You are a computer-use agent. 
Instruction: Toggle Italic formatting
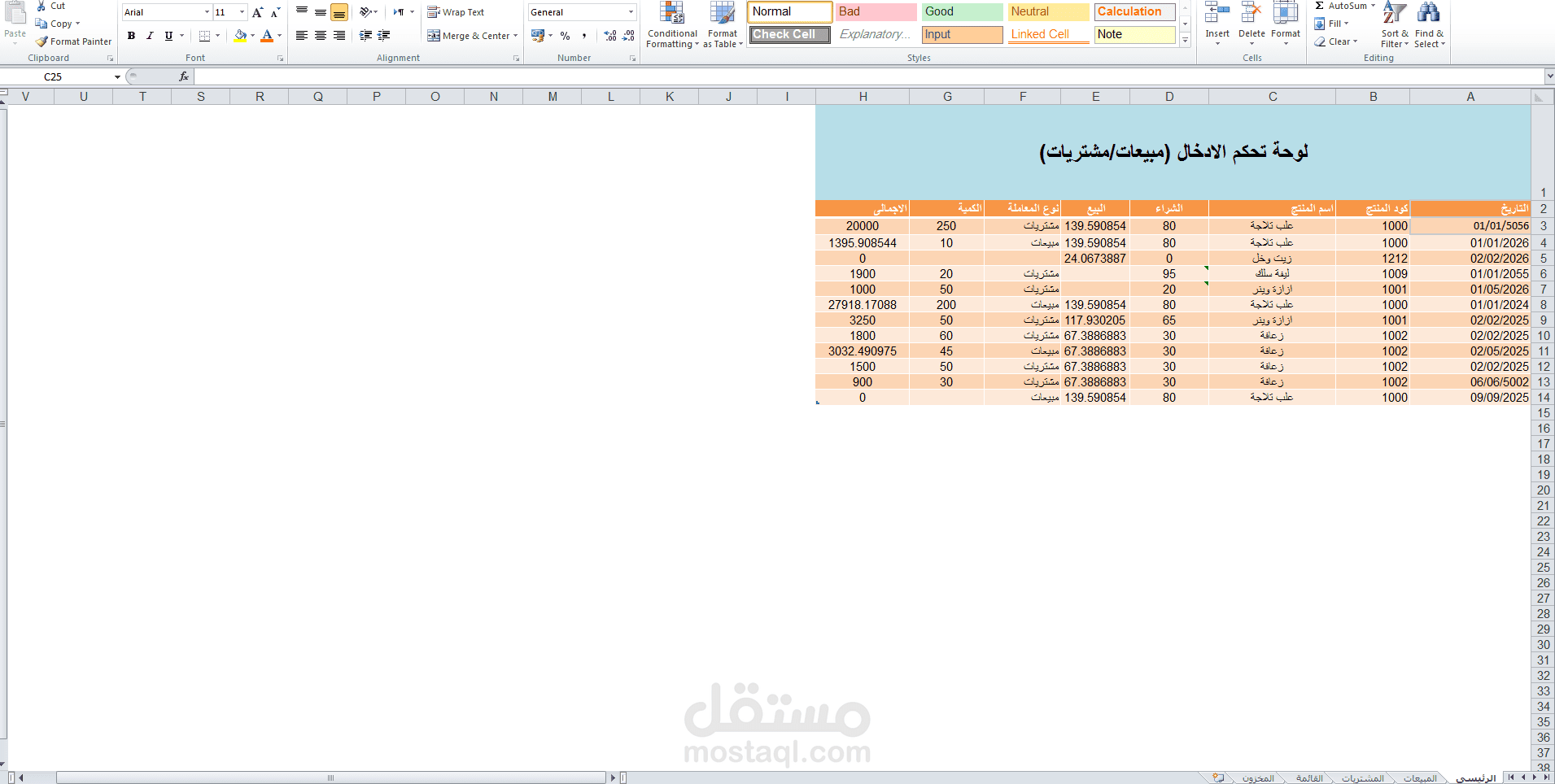pyautogui.click(x=150, y=36)
